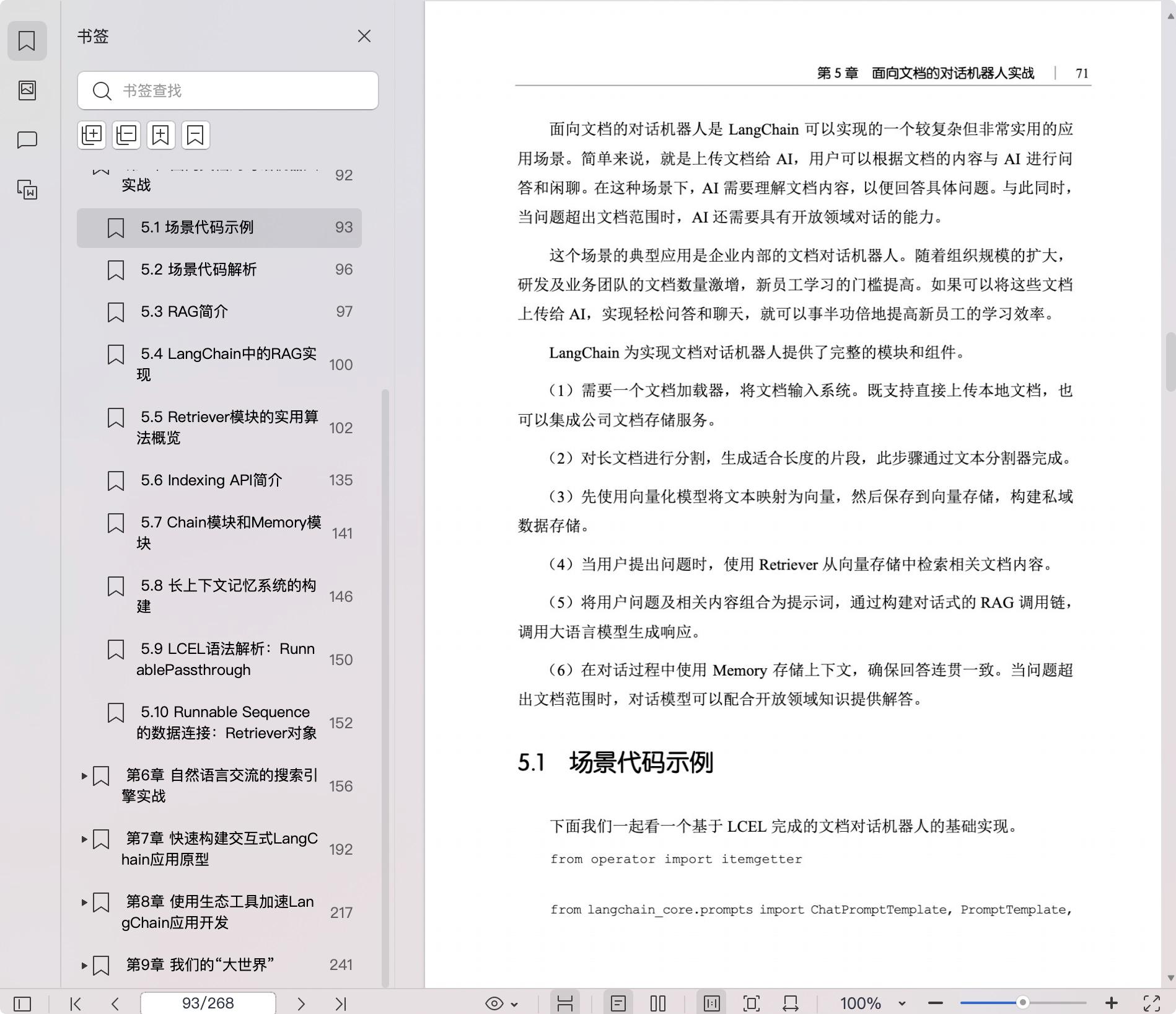
Task: Click the bookmark icon beside 5.6 Indexing API简介
Action: click(116, 481)
